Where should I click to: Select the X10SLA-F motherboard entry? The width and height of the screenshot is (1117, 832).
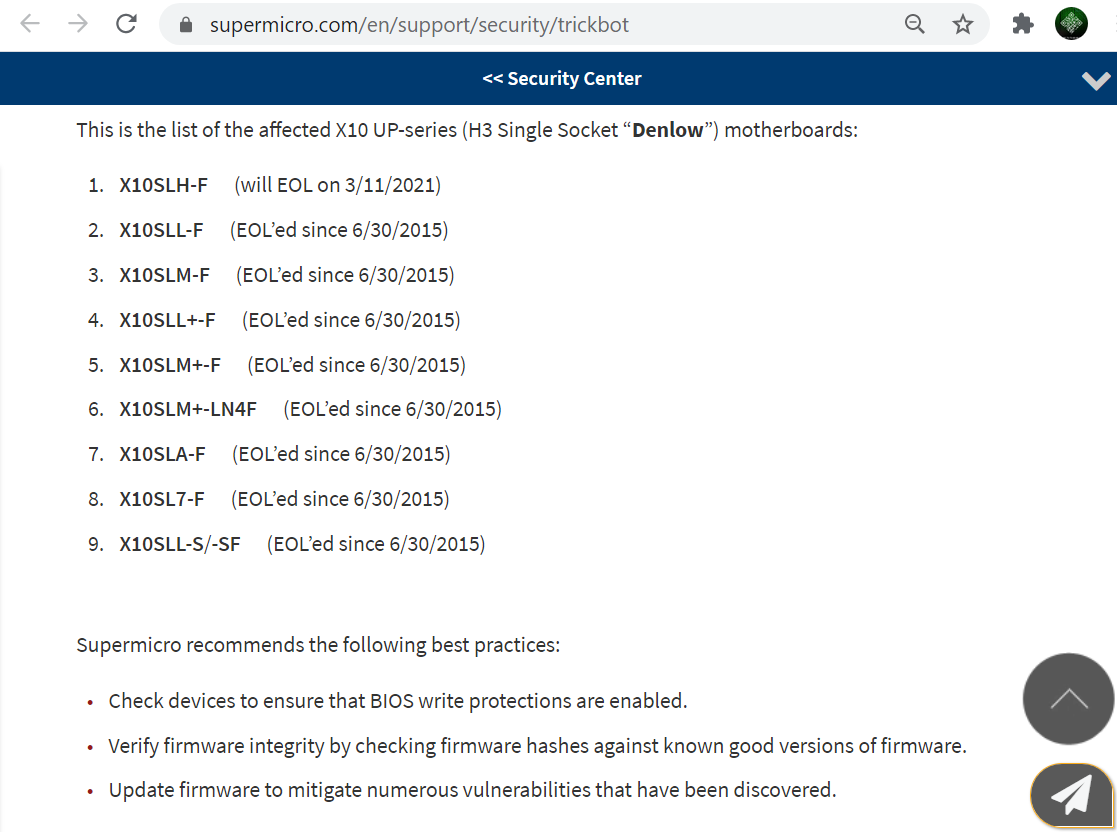[x=162, y=454]
